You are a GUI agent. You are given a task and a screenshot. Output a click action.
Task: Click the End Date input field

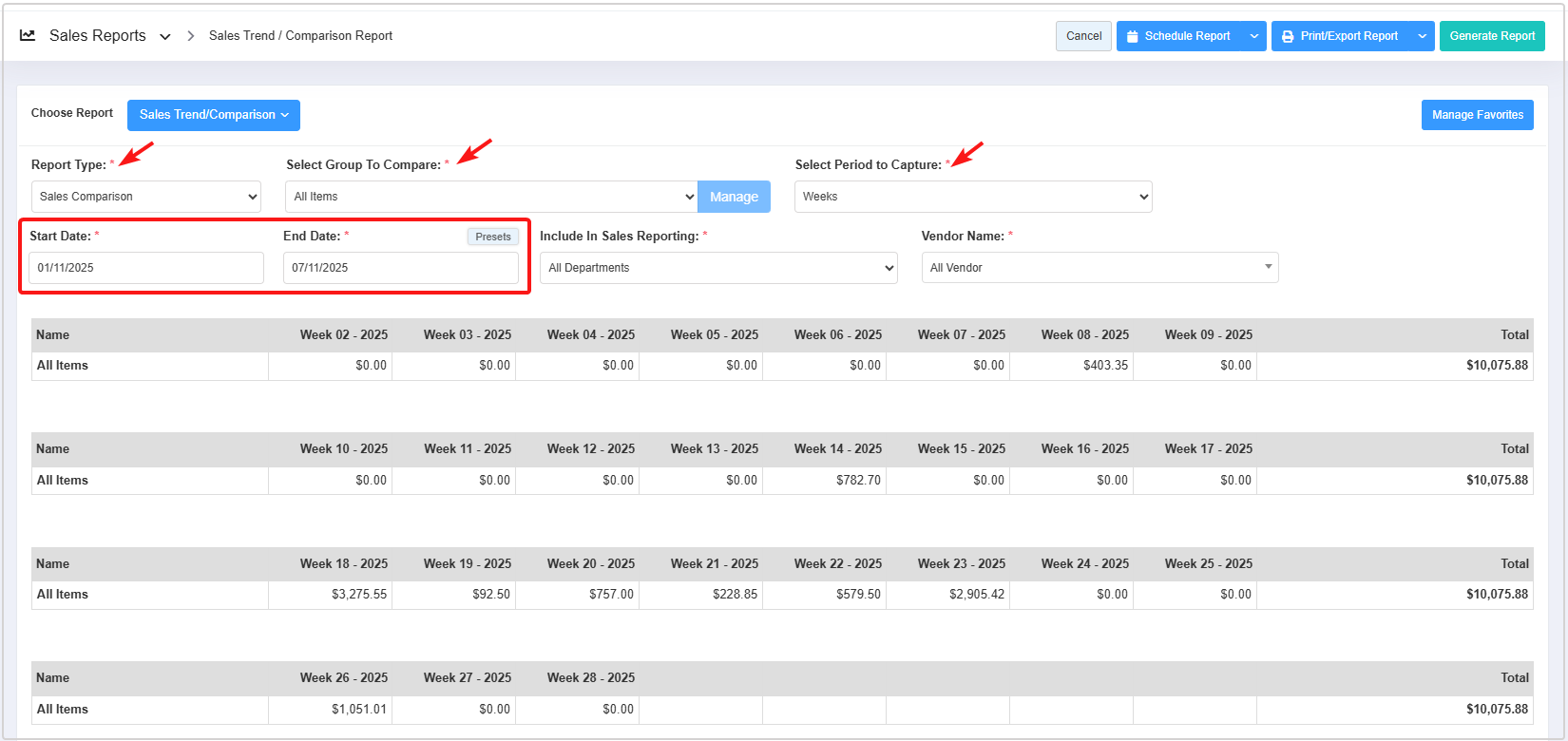coord(400,268)
